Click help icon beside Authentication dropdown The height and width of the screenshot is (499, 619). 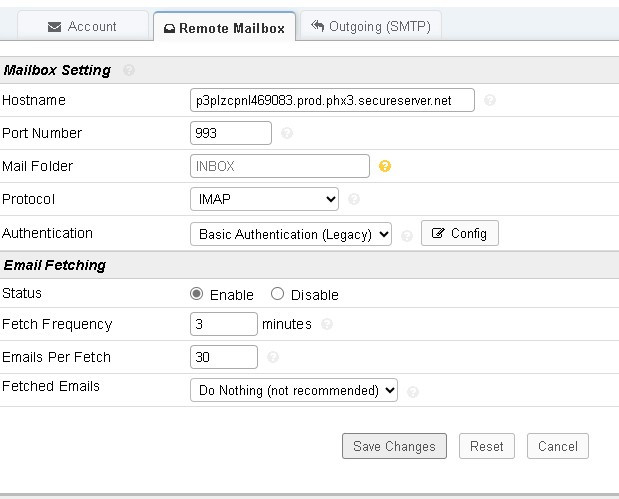pyautogui.click(x=407, y=235)
